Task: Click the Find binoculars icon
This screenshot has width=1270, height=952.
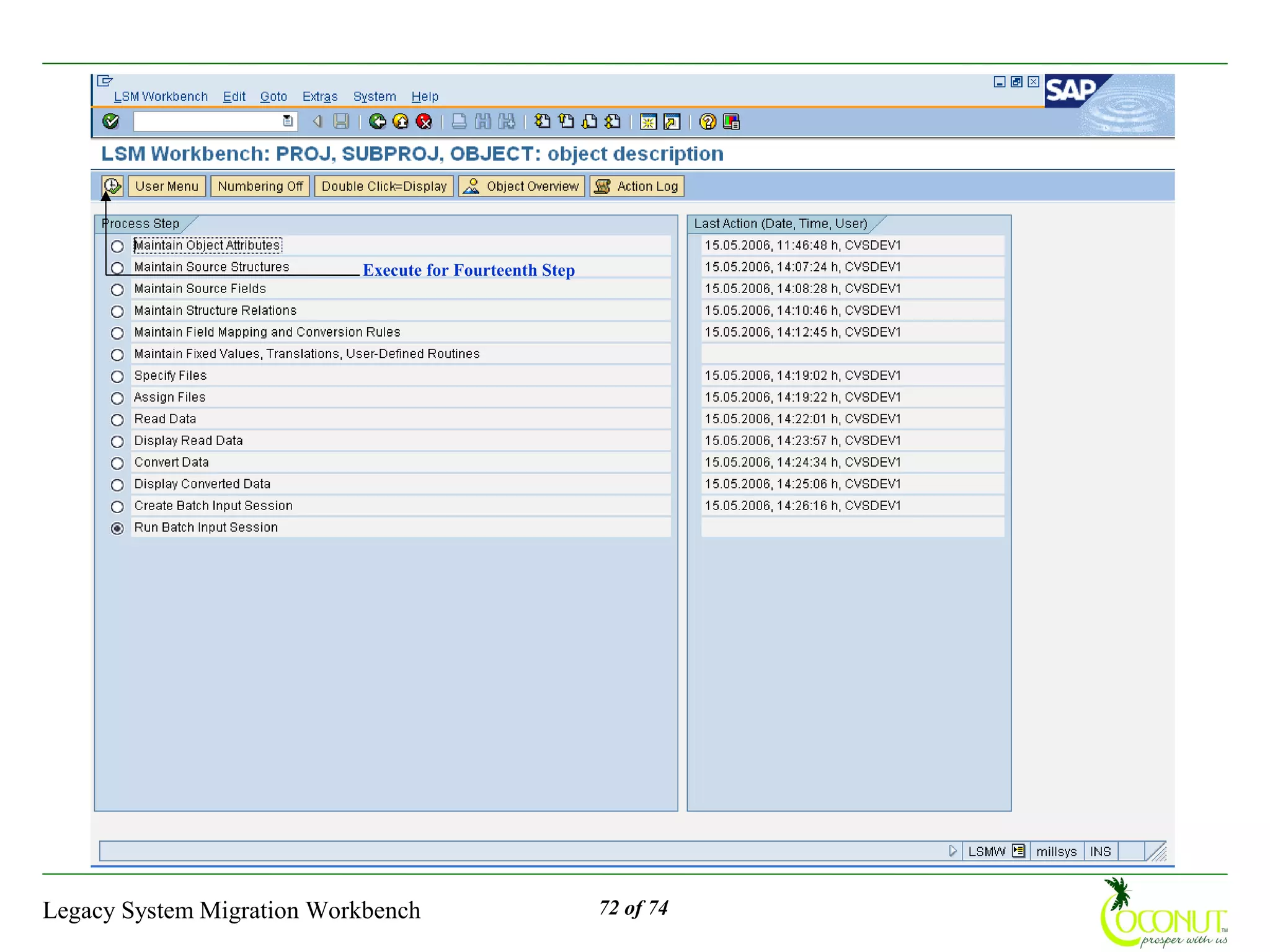Action: 482,121
